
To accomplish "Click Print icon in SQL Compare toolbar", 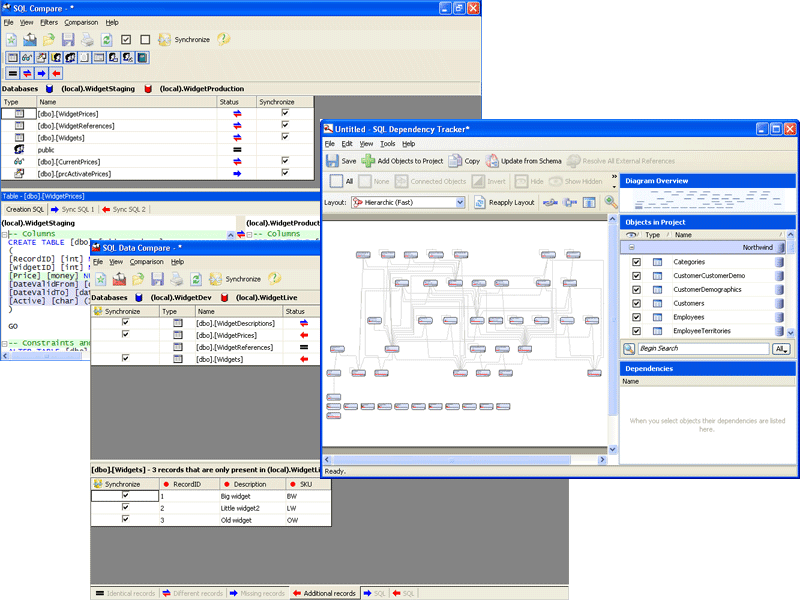I will [x=87, y=39].
